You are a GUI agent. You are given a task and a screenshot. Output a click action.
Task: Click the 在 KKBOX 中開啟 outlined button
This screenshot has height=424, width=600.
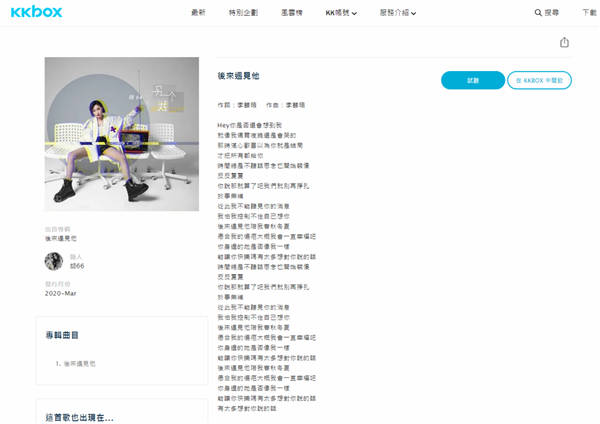(539, 80)
